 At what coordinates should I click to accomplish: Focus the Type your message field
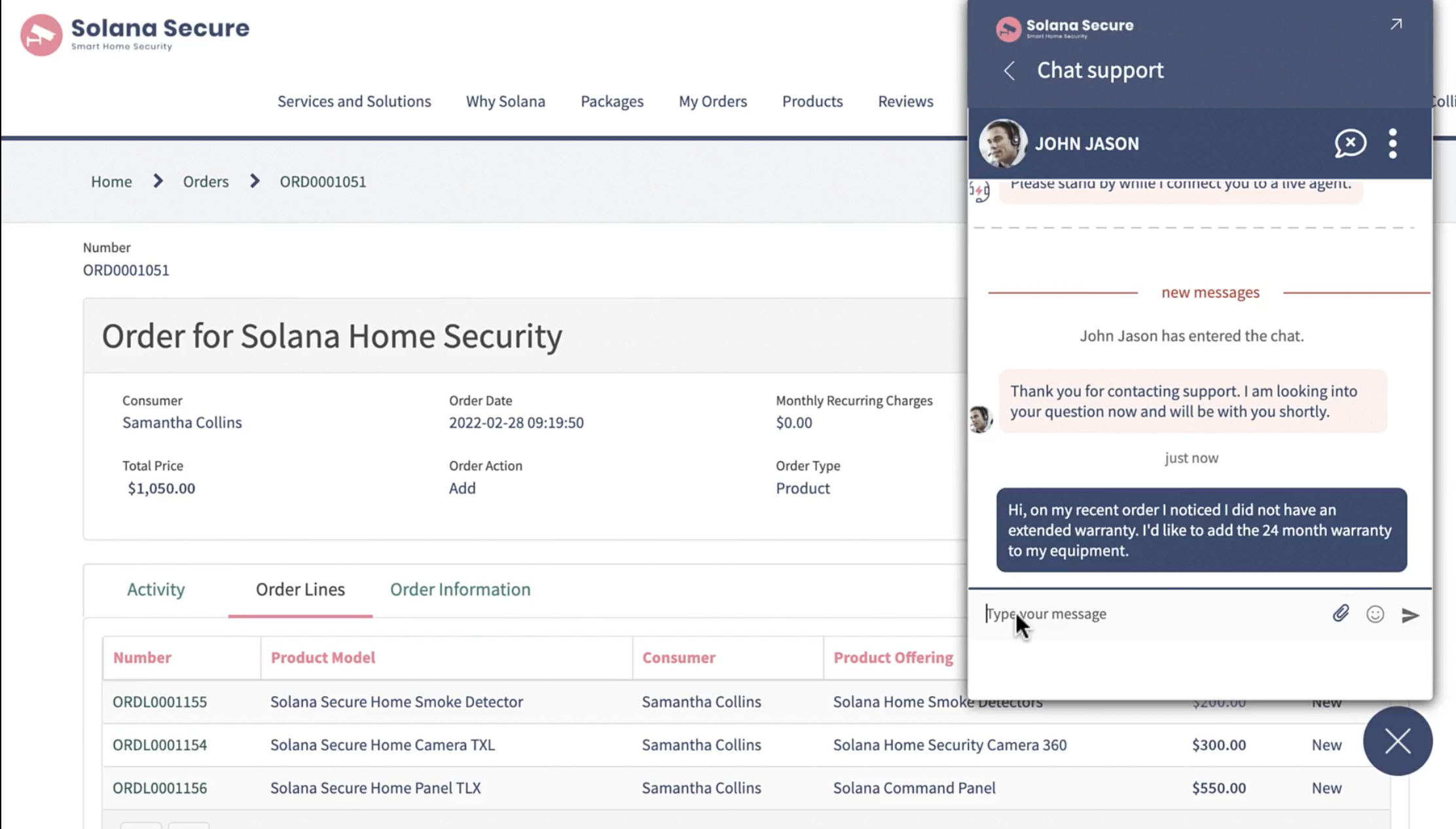(1152, 614)
